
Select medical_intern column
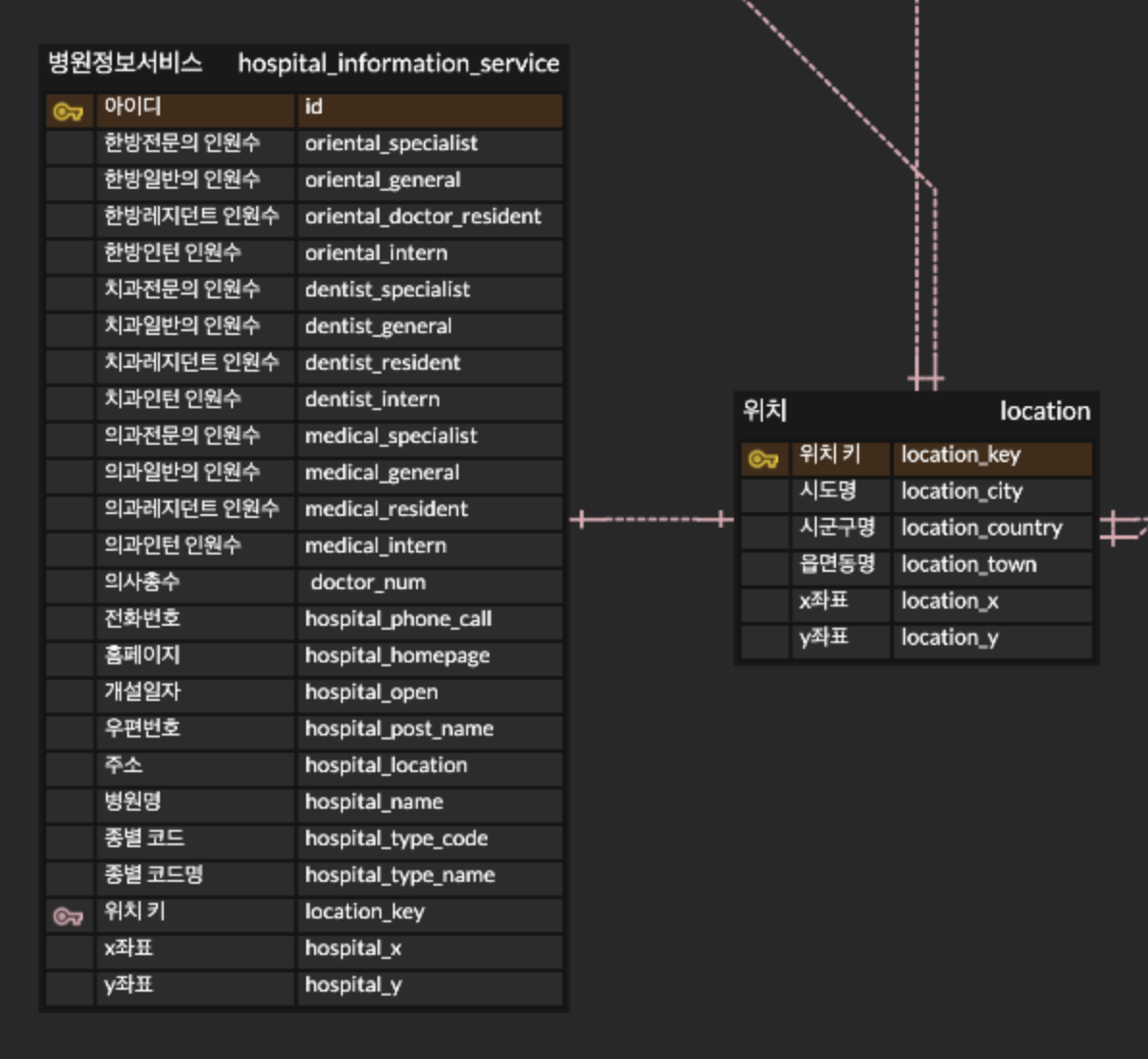430,550
